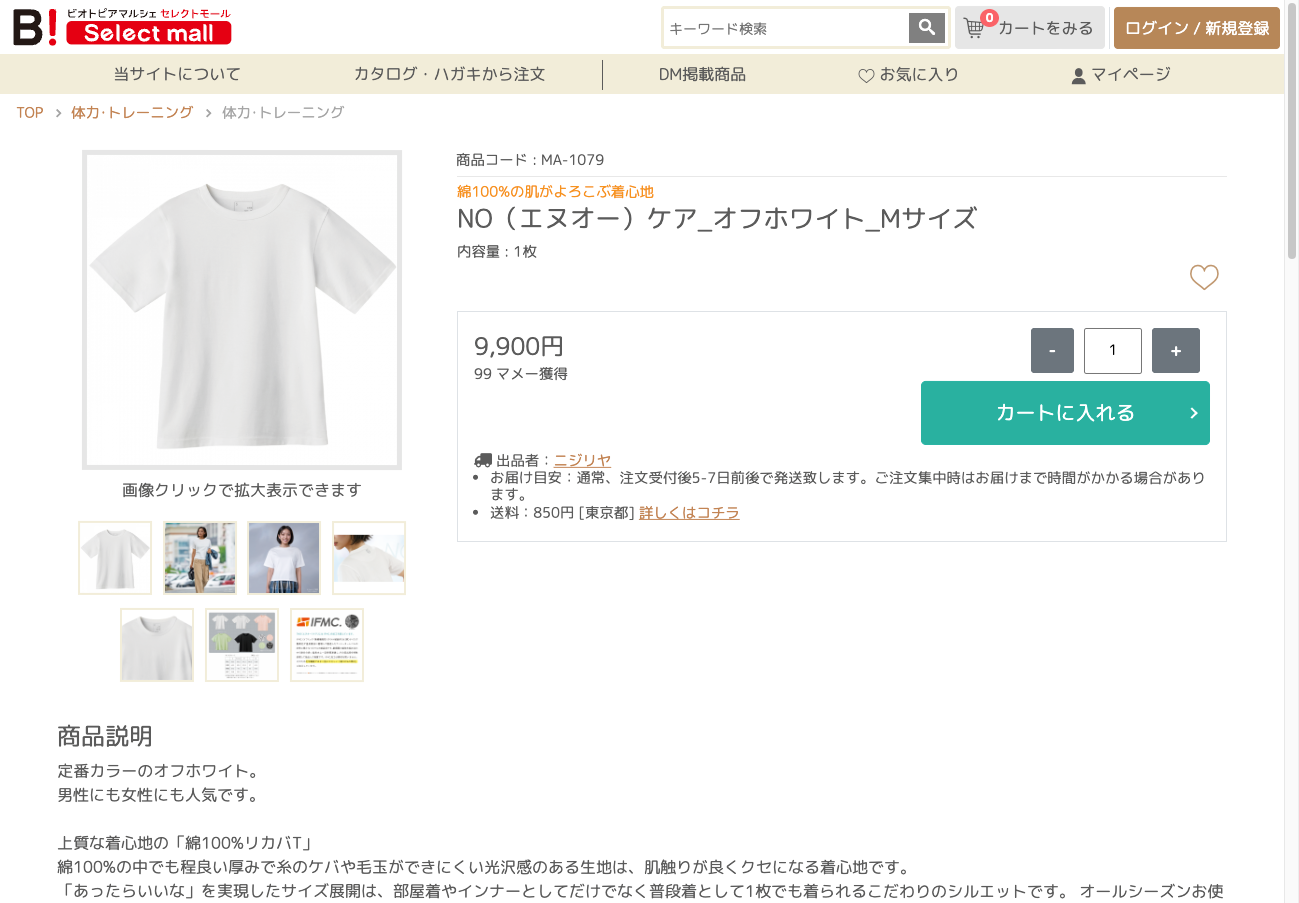This screenshot has height=903, width=1299.
Task: Click the カートに入れる button
Action: [x=1065, y=413]
